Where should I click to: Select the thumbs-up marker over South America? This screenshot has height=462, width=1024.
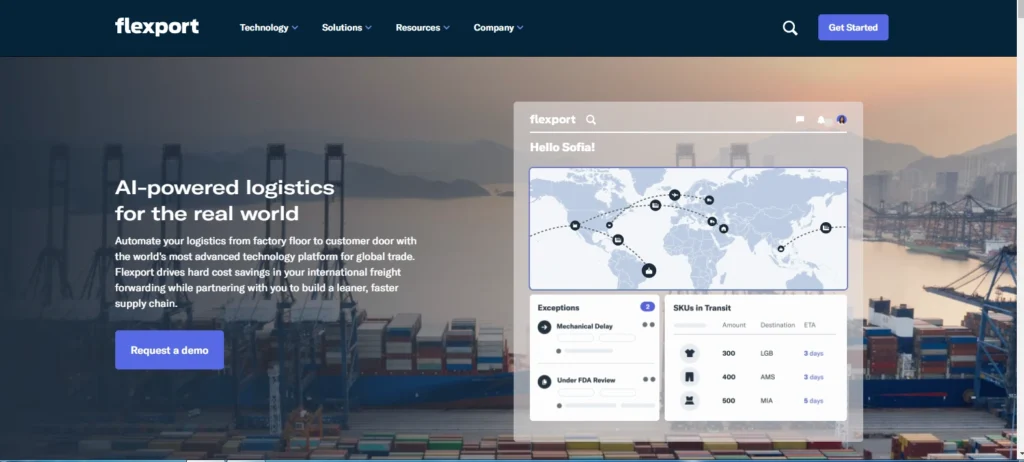(x=648, y=270)
